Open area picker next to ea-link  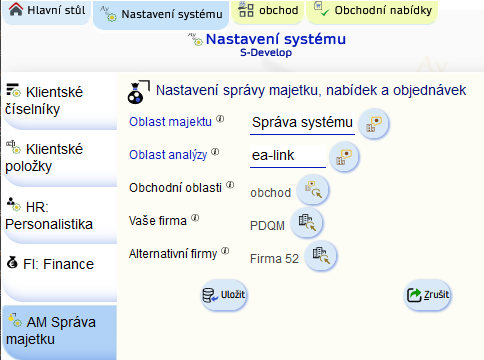[x=344, y=157]
